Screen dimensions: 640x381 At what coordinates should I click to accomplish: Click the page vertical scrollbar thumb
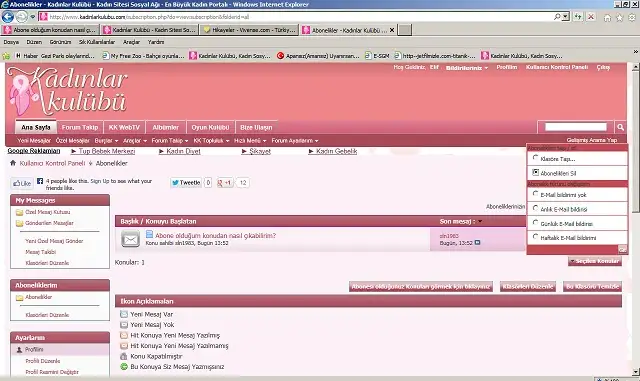pyautogui.click(x=636, y=141)
